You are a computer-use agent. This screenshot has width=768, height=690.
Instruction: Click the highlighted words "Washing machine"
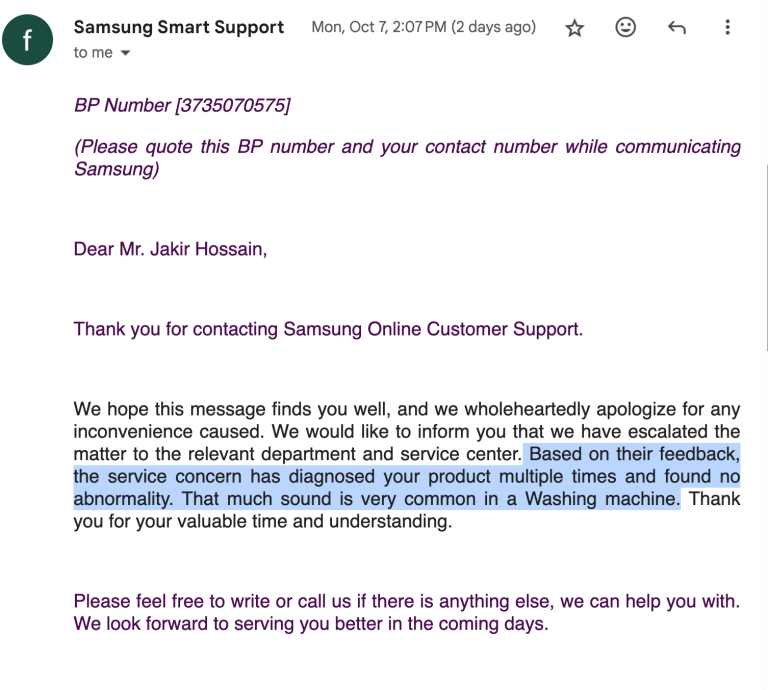coord(617,498)
